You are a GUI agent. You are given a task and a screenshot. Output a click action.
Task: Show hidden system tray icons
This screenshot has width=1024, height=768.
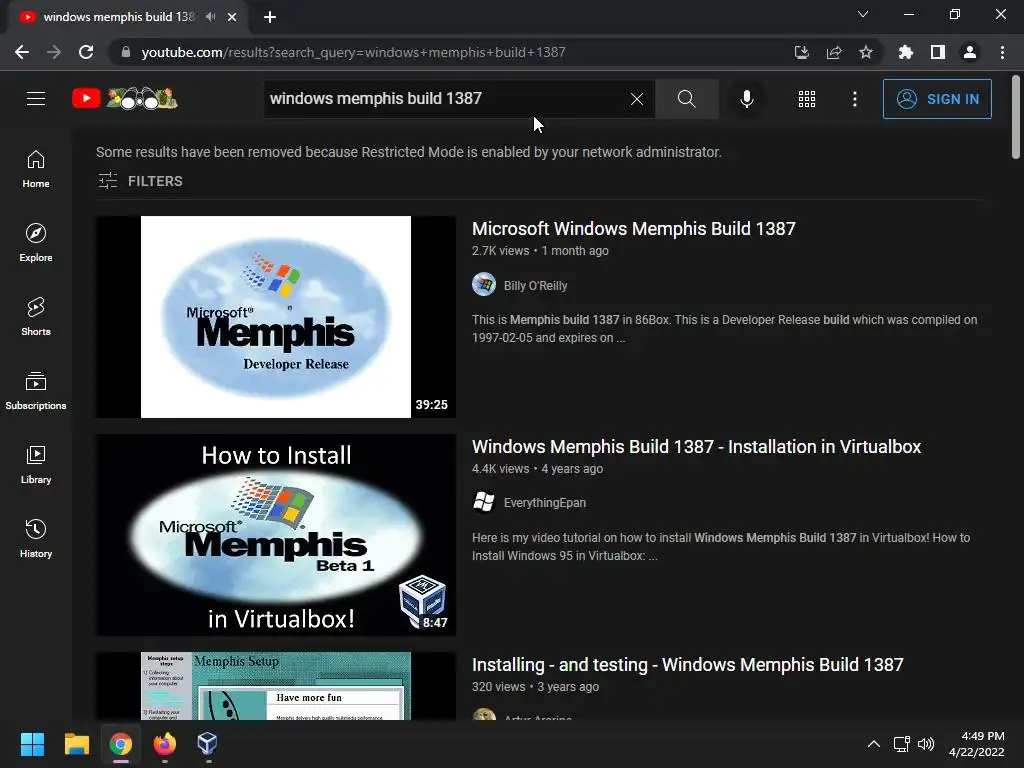click(873, 744)
